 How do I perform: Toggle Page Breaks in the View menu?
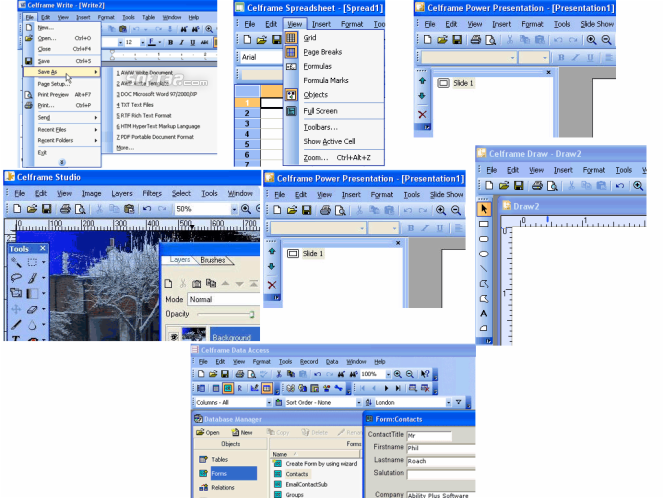point(323,52)
